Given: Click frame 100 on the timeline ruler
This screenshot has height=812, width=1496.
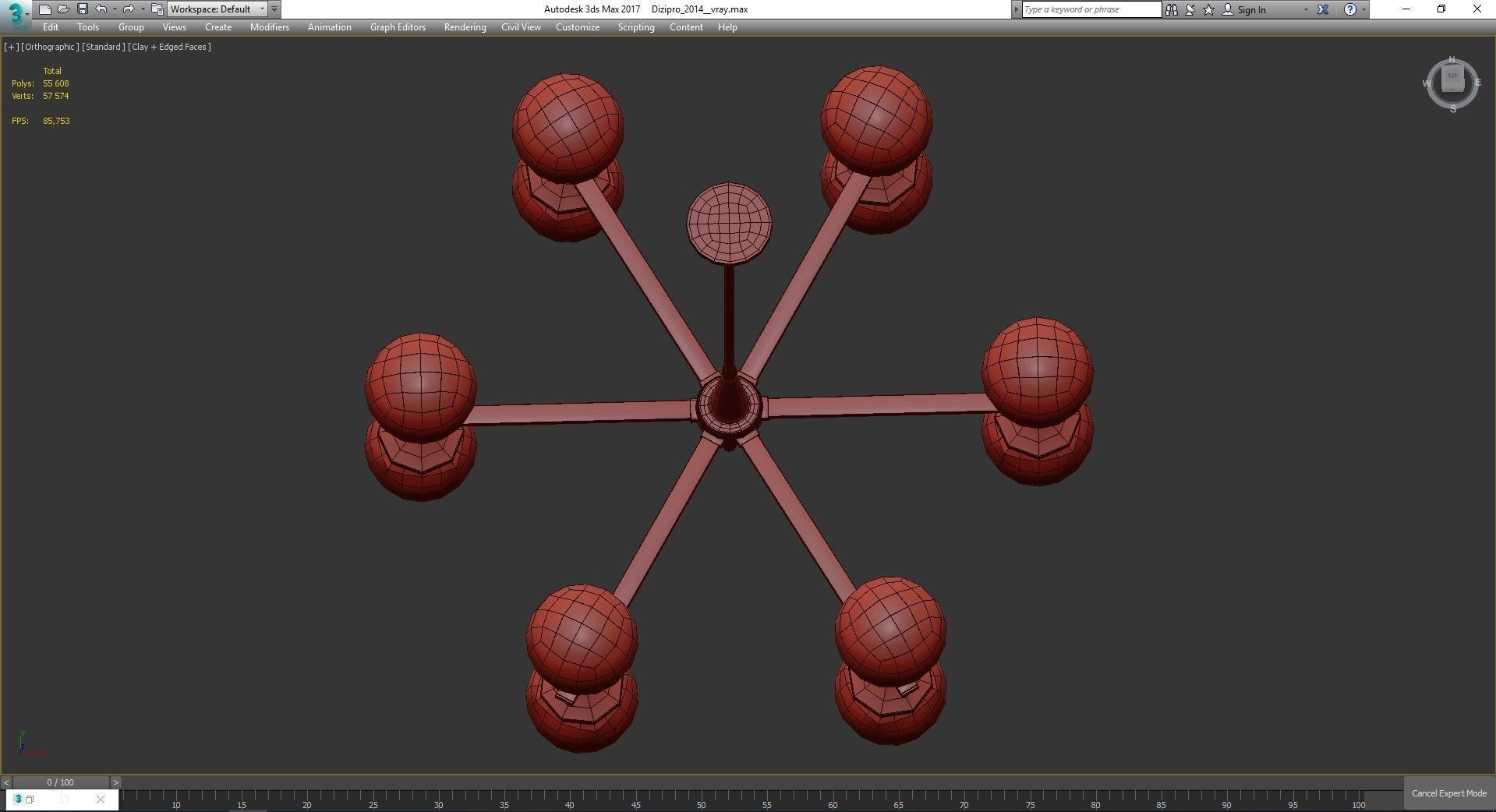Looking at the screenshot, I should [1359, 805].
